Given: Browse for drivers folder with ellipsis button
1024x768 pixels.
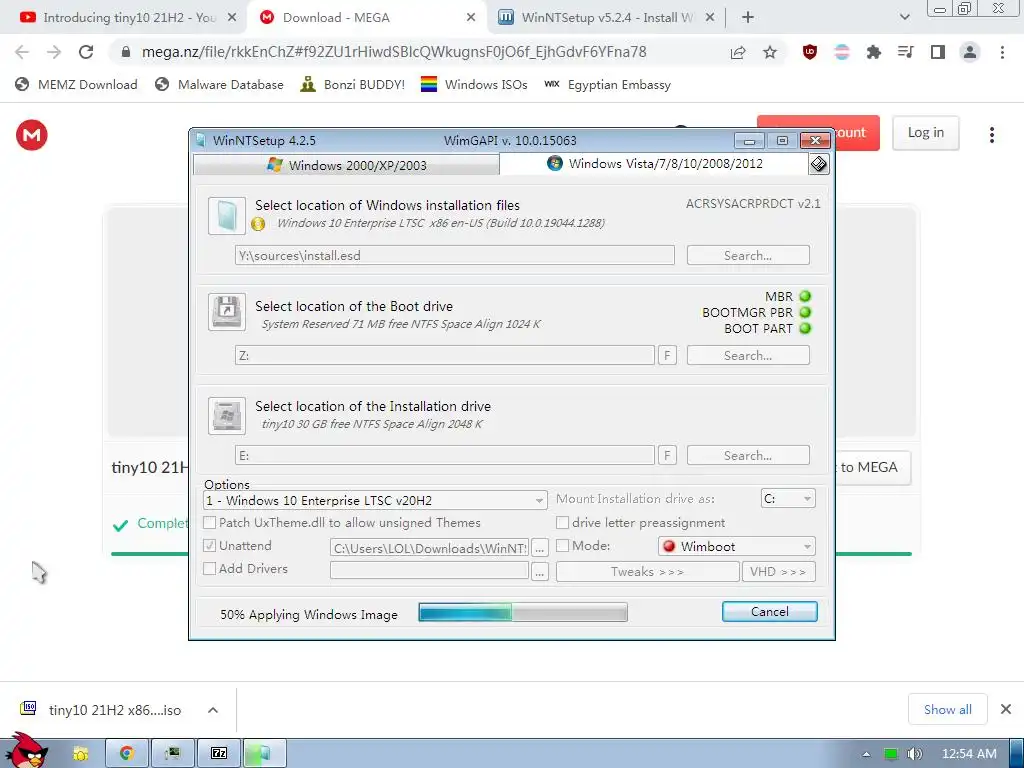Looking at the screenshot, I should pos(539,571).
